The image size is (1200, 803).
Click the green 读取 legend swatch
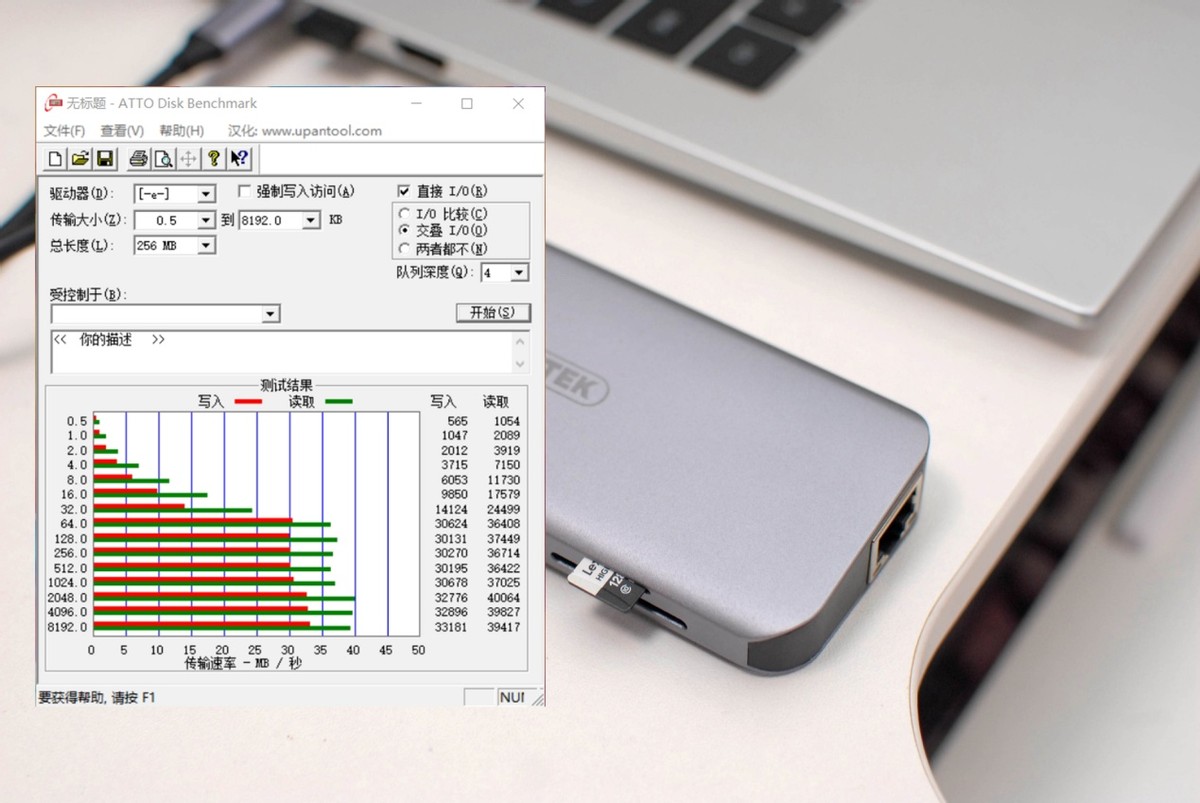pos(338,402)
